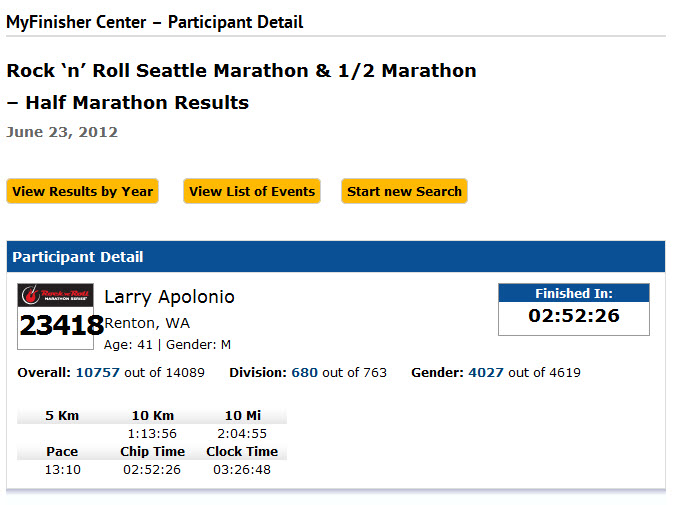The height and width of the screenshot is (505, 673).
Task: Click the Rock 'n' Roll Marathon Series logo
Action: coord(55,295)
